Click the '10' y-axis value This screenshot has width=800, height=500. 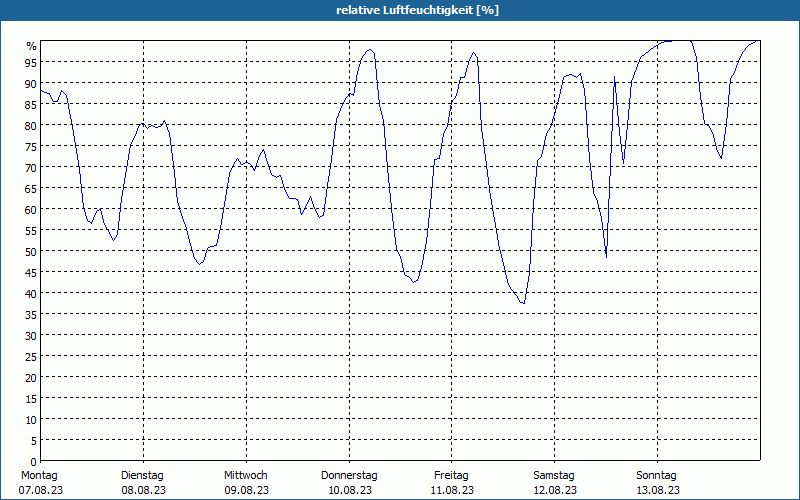[31, 420]
